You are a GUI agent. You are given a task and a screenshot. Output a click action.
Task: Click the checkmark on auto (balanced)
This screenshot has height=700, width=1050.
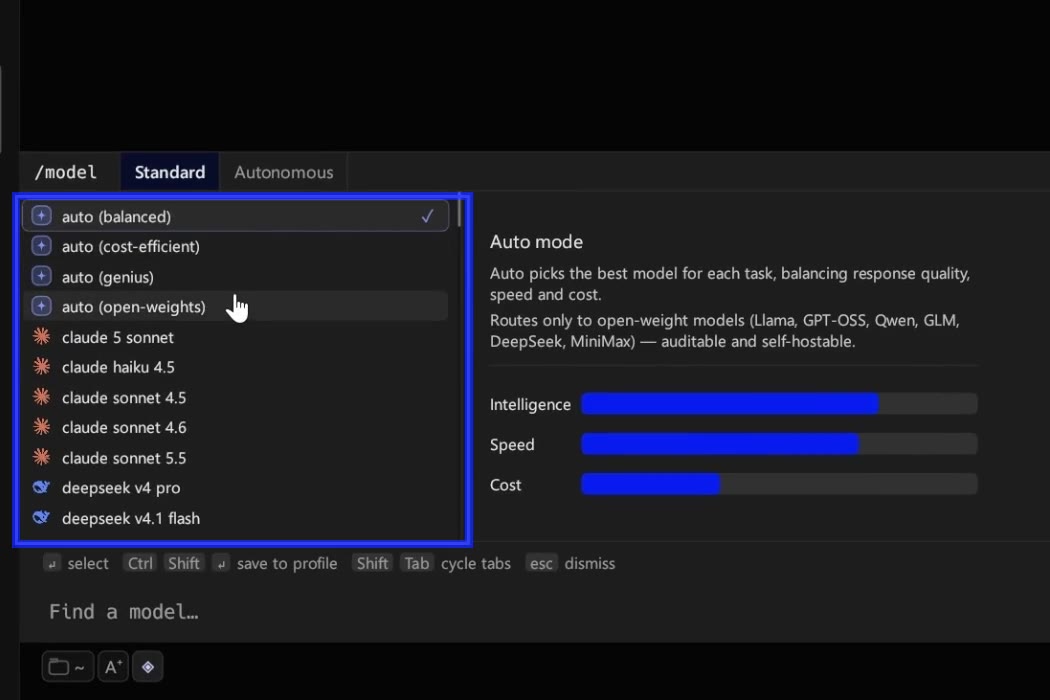click(427, 216)
